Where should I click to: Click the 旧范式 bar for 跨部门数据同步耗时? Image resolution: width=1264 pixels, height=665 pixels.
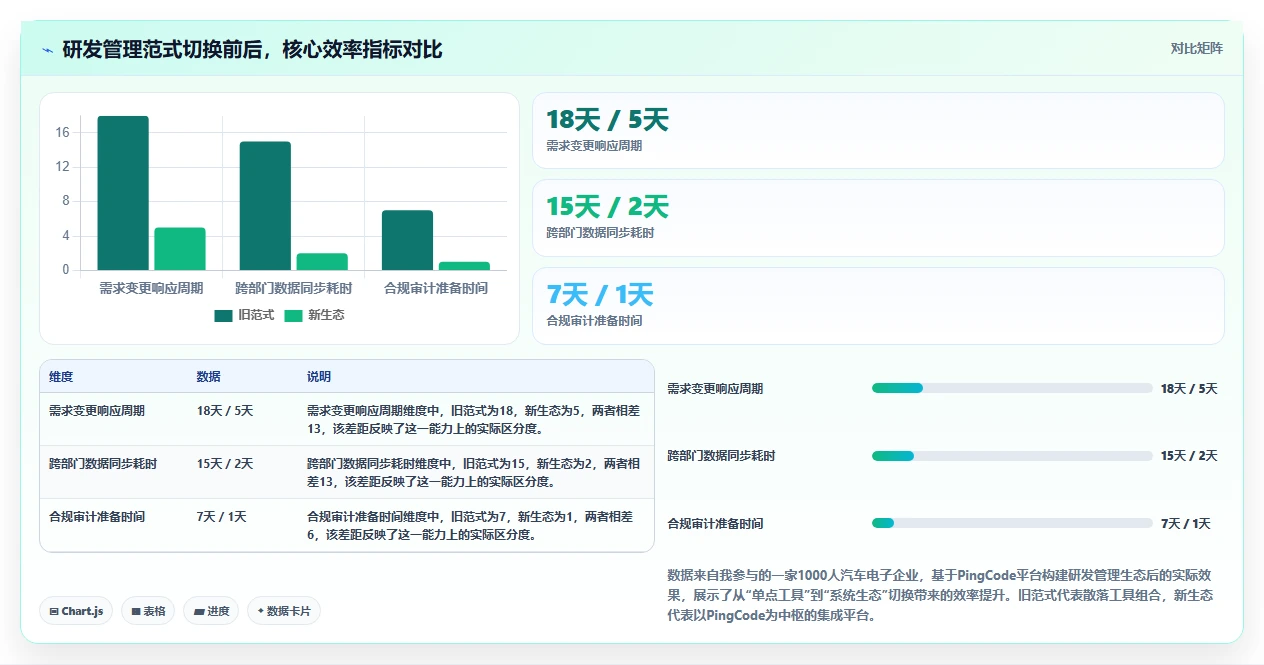pos(265,206)
